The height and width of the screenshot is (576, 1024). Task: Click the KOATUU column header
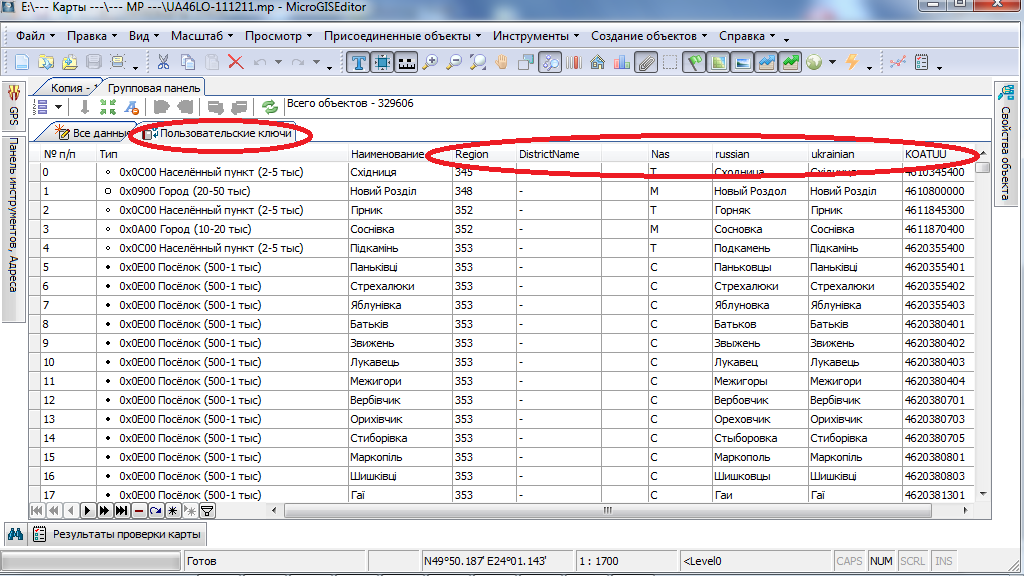(925, 154)
